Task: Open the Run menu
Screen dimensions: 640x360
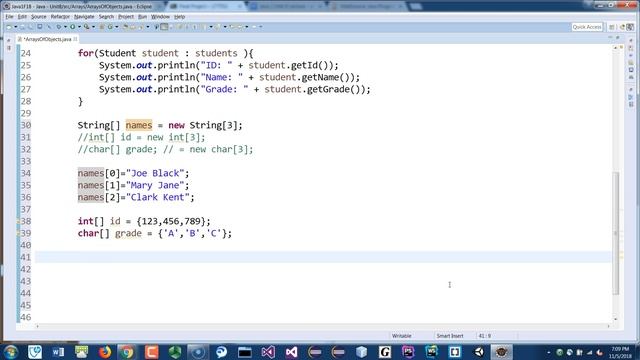Action: (142, 17)
